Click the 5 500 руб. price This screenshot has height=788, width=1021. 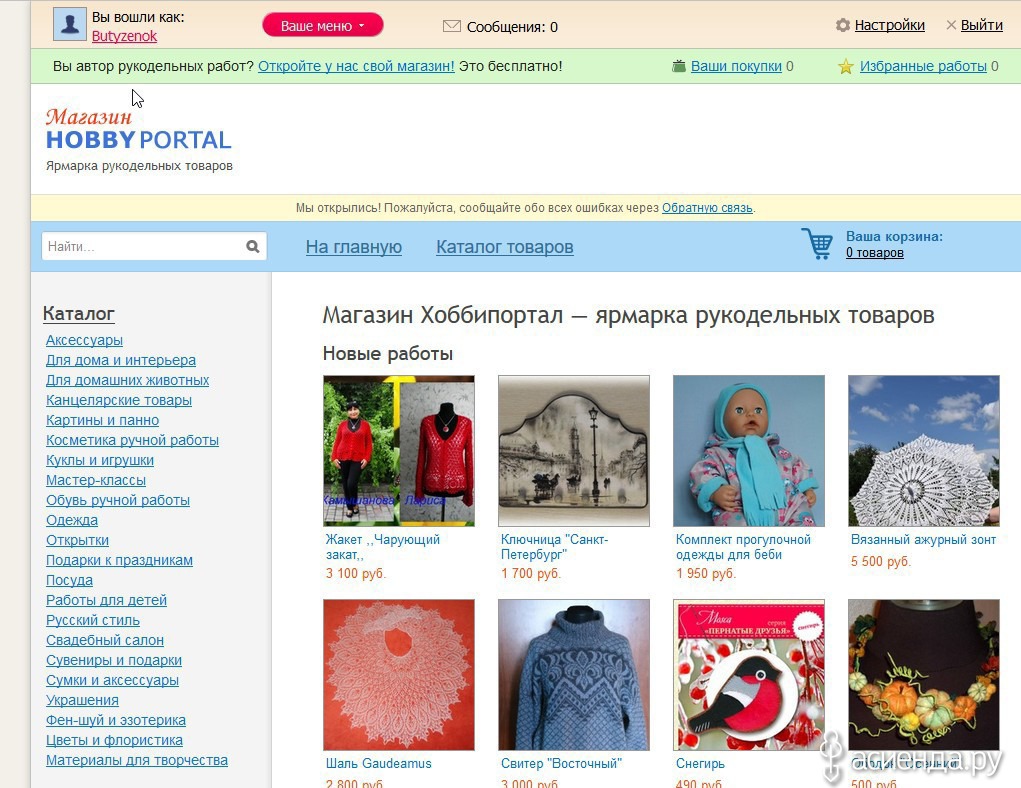880,561
